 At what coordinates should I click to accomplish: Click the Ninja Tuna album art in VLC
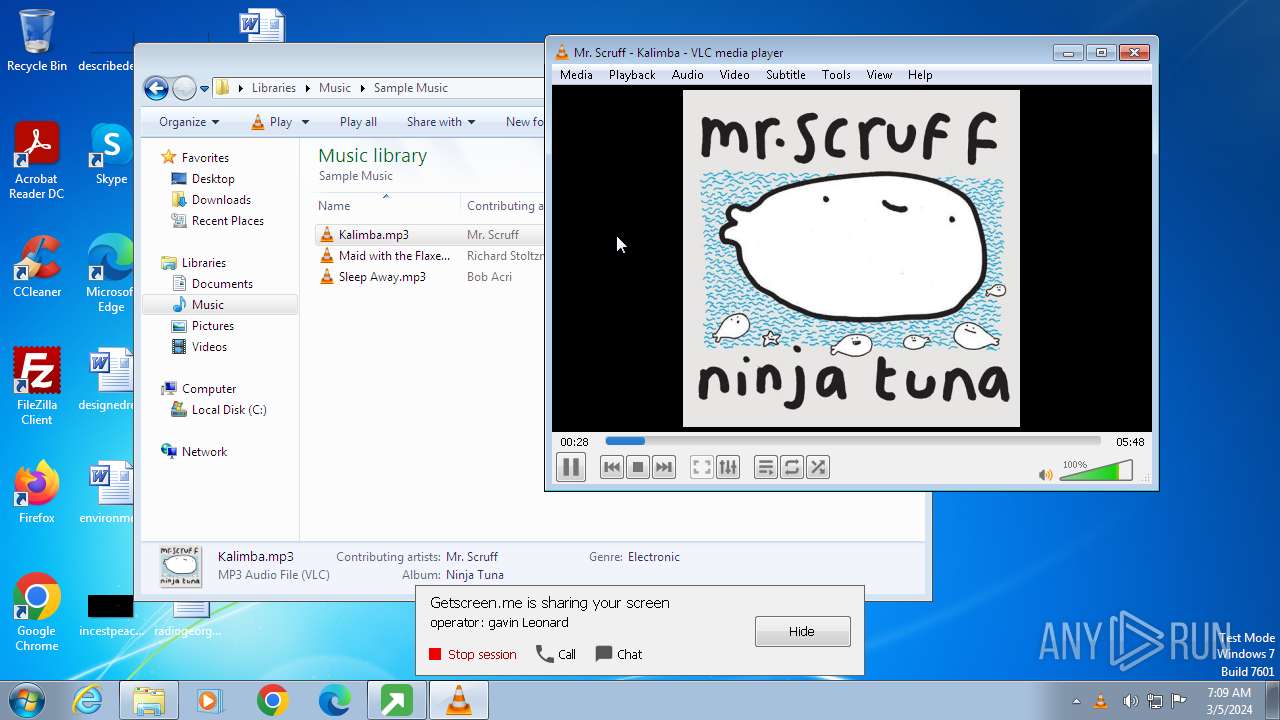tap(851, 259)
